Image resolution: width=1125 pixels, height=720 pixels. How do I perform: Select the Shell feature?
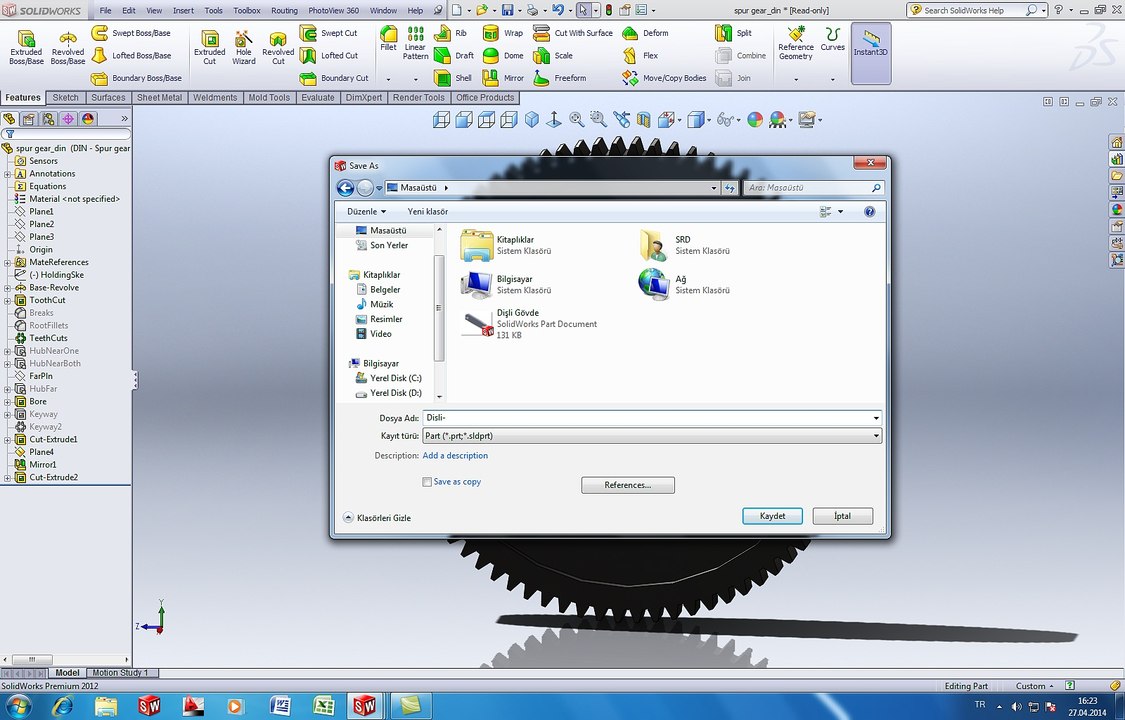(x=453, y=78)
